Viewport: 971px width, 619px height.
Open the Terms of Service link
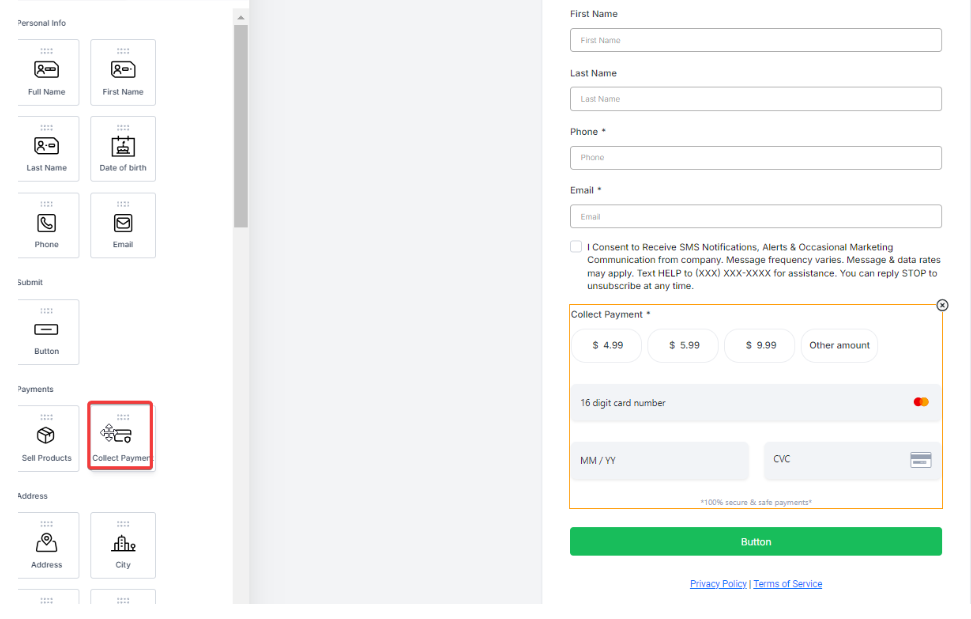point(787,584)
